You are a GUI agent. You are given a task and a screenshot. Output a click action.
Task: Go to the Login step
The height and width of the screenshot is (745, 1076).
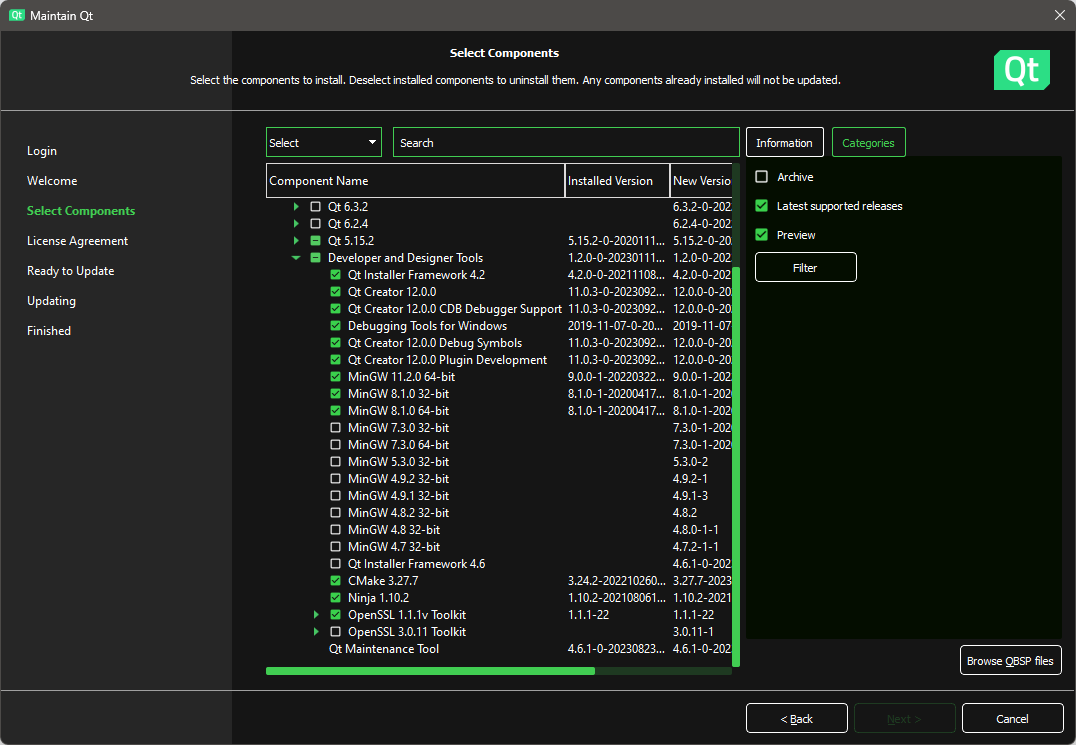point(42,151)
